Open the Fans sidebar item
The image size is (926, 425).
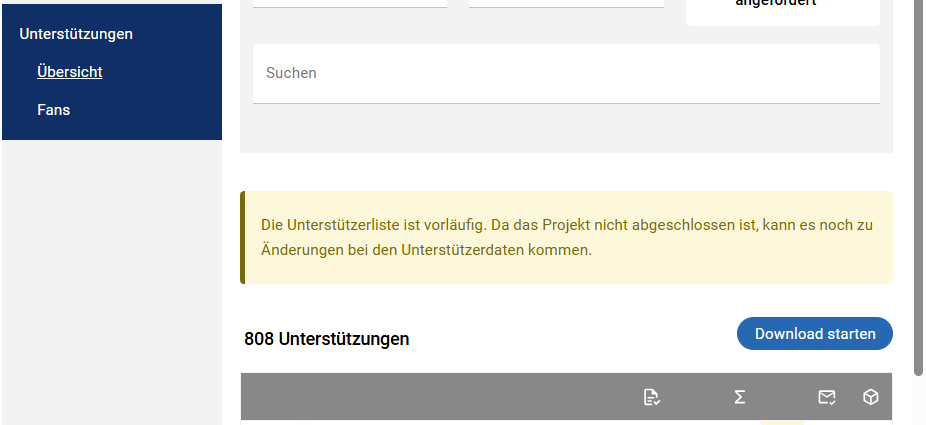[x=54, y=110]
